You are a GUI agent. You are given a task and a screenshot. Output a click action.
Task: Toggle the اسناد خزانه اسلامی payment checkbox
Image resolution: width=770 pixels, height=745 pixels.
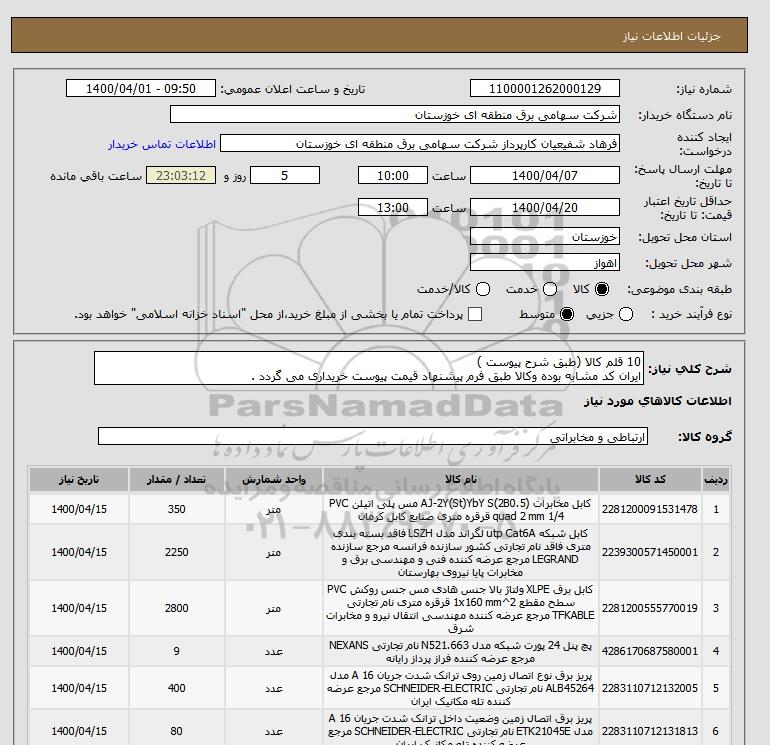click(x=475, y=315)
